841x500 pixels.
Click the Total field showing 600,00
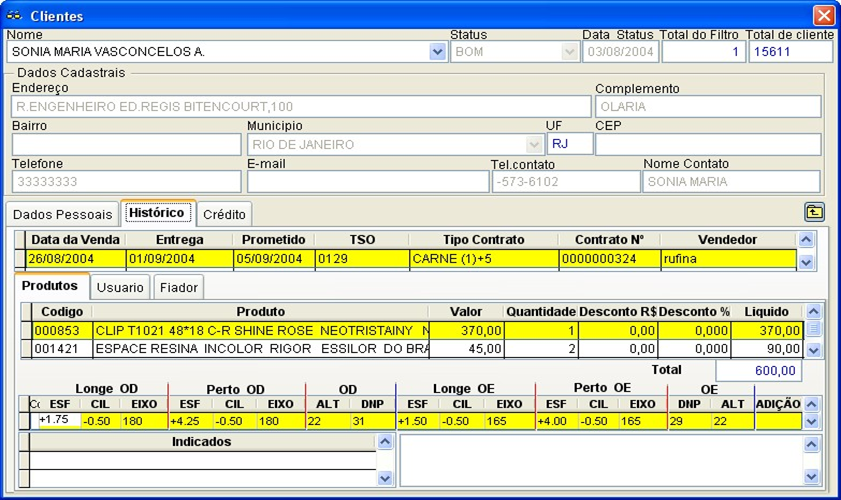(759, 371)
